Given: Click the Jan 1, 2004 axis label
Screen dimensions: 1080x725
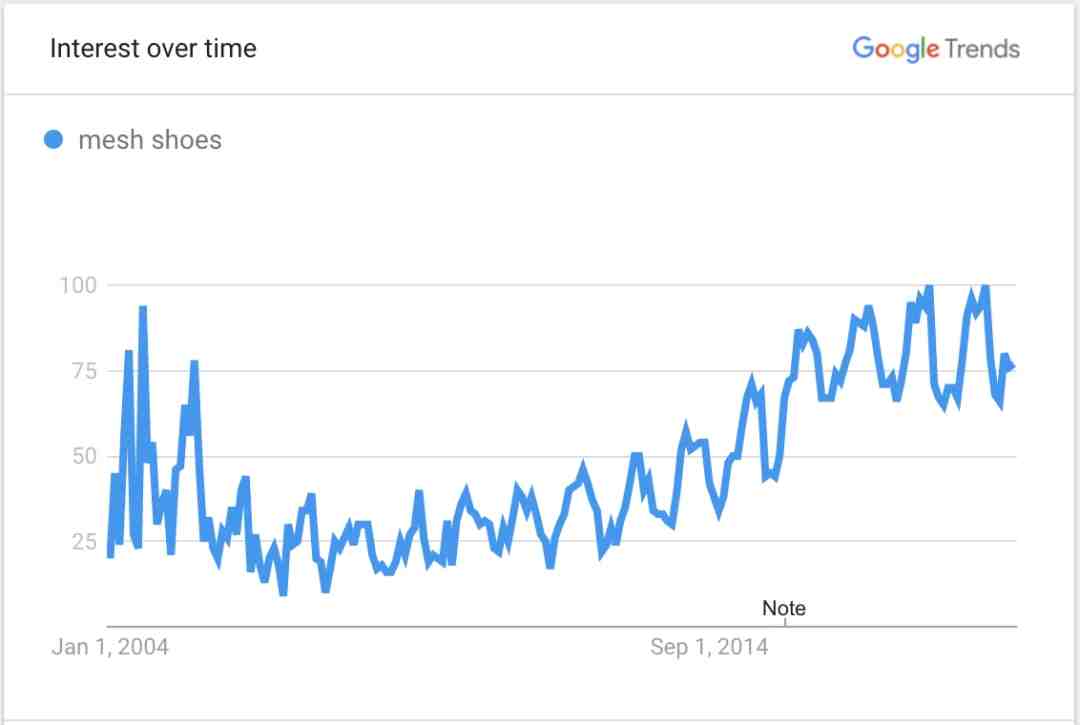Looking at the screenshot, I should tap(110, 647).
